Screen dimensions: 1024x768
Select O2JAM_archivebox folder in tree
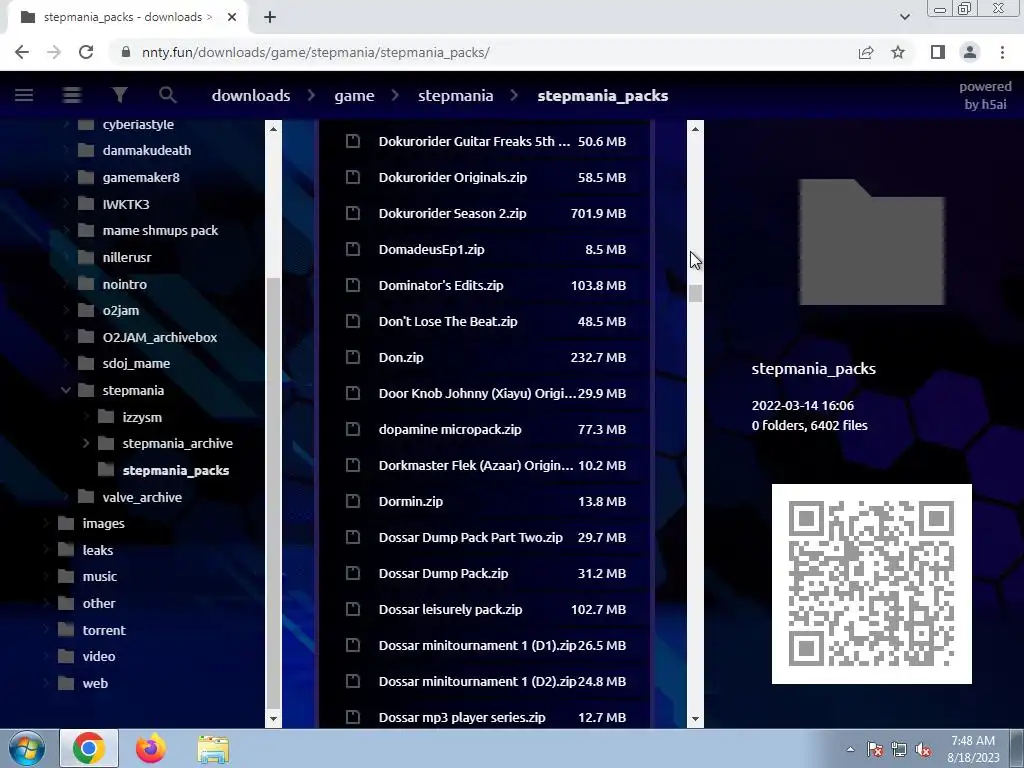tap(160, 338)
